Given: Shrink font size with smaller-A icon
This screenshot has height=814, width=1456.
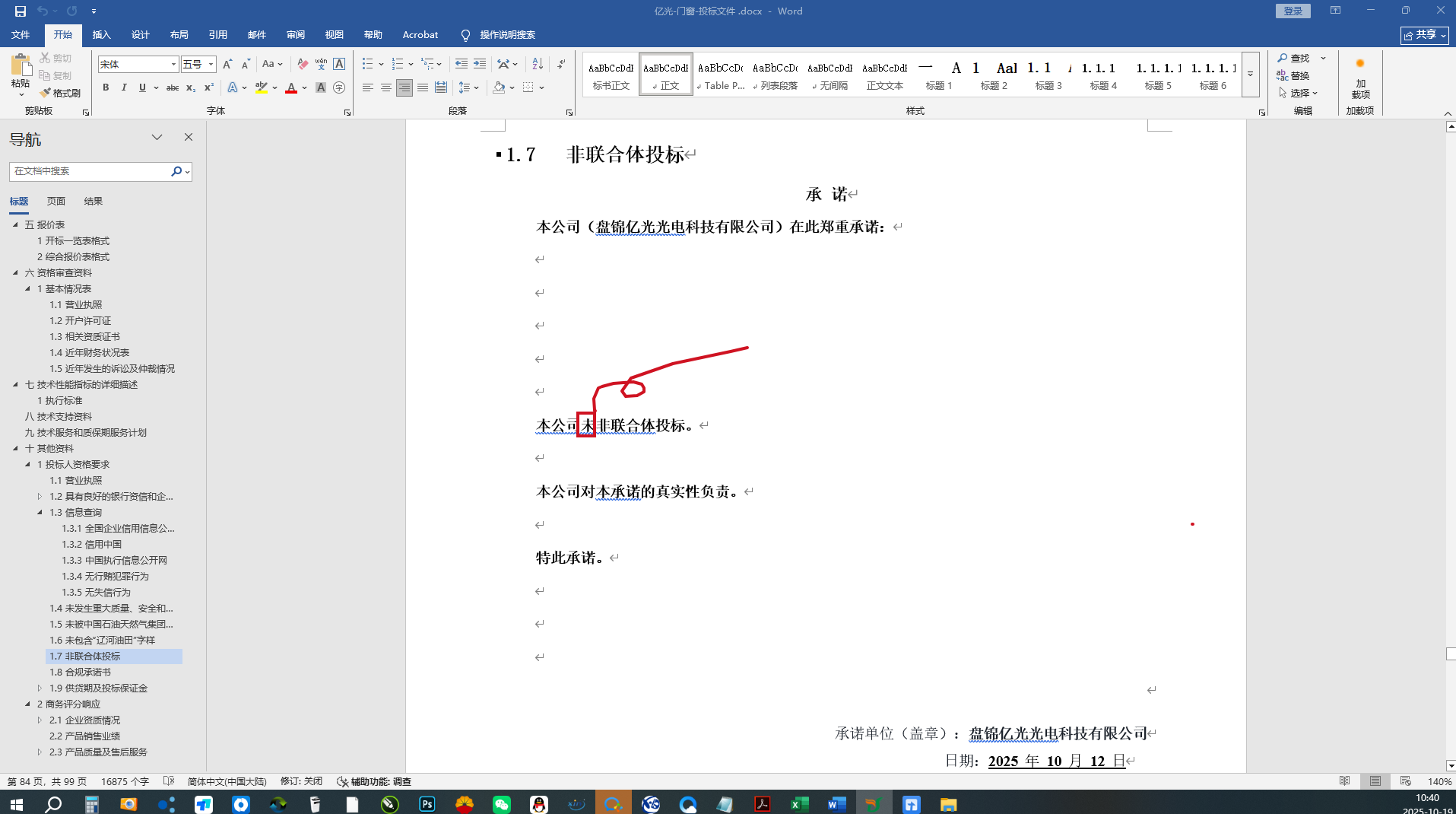Looking at the screenshot, I should [246, 65].
